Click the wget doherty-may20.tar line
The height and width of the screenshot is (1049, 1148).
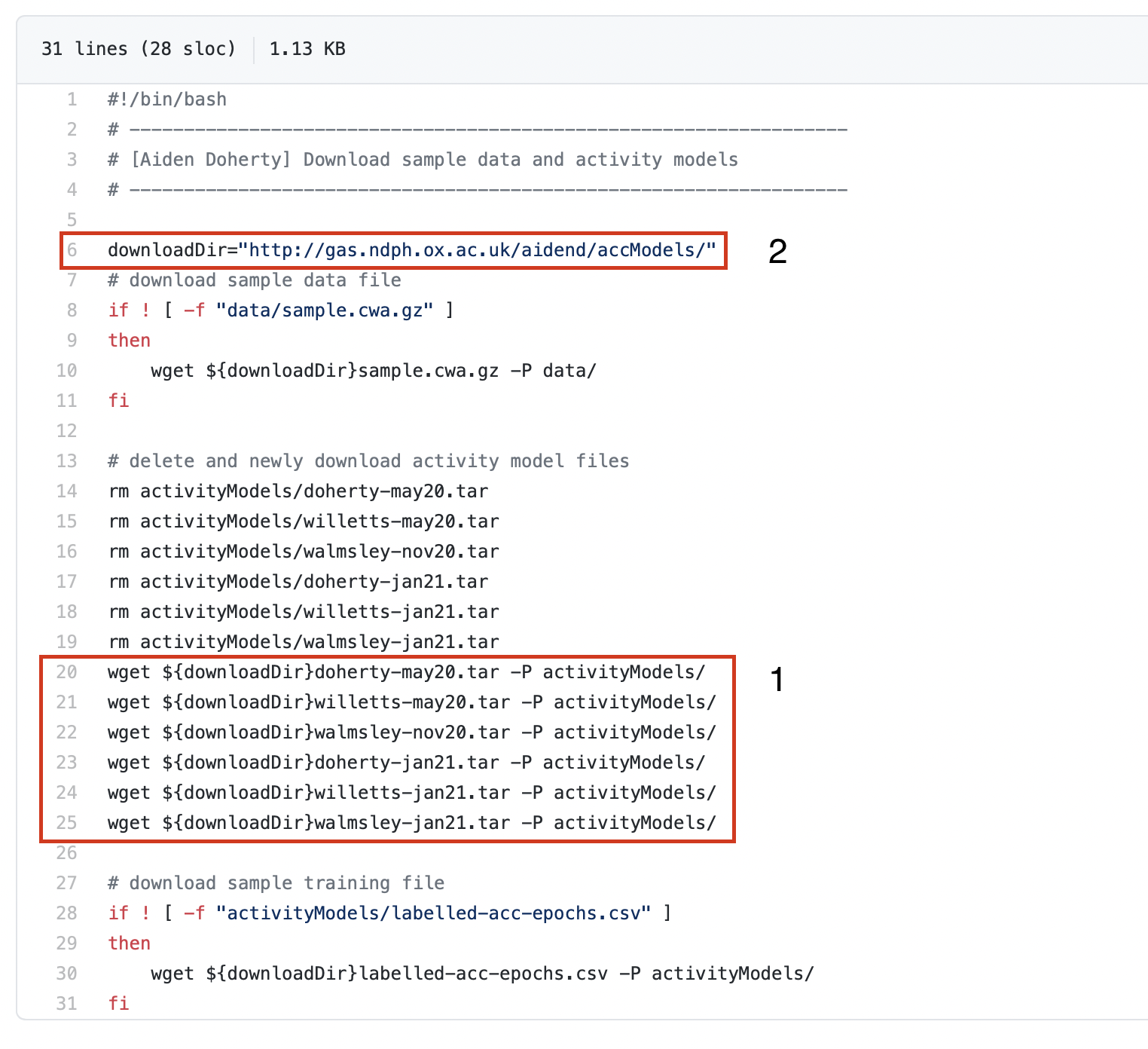tap(407, 672)
